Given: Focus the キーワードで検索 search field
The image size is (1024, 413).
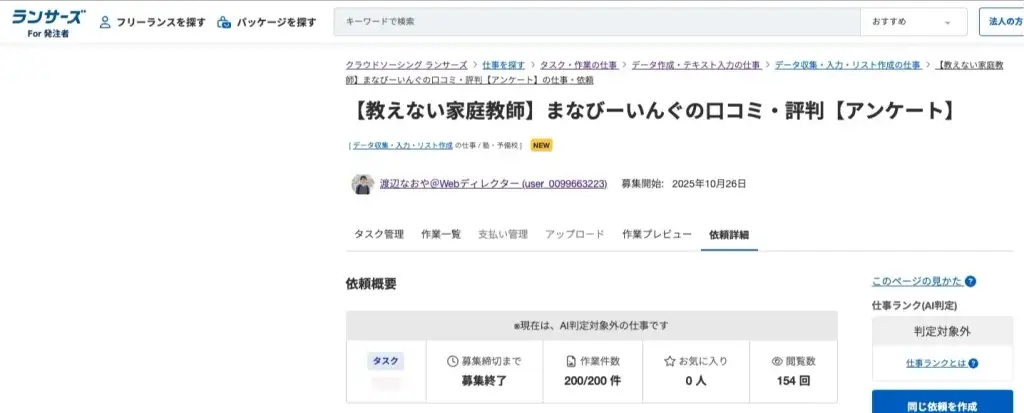Looking at the screenshot, I should tap(597, 22).
